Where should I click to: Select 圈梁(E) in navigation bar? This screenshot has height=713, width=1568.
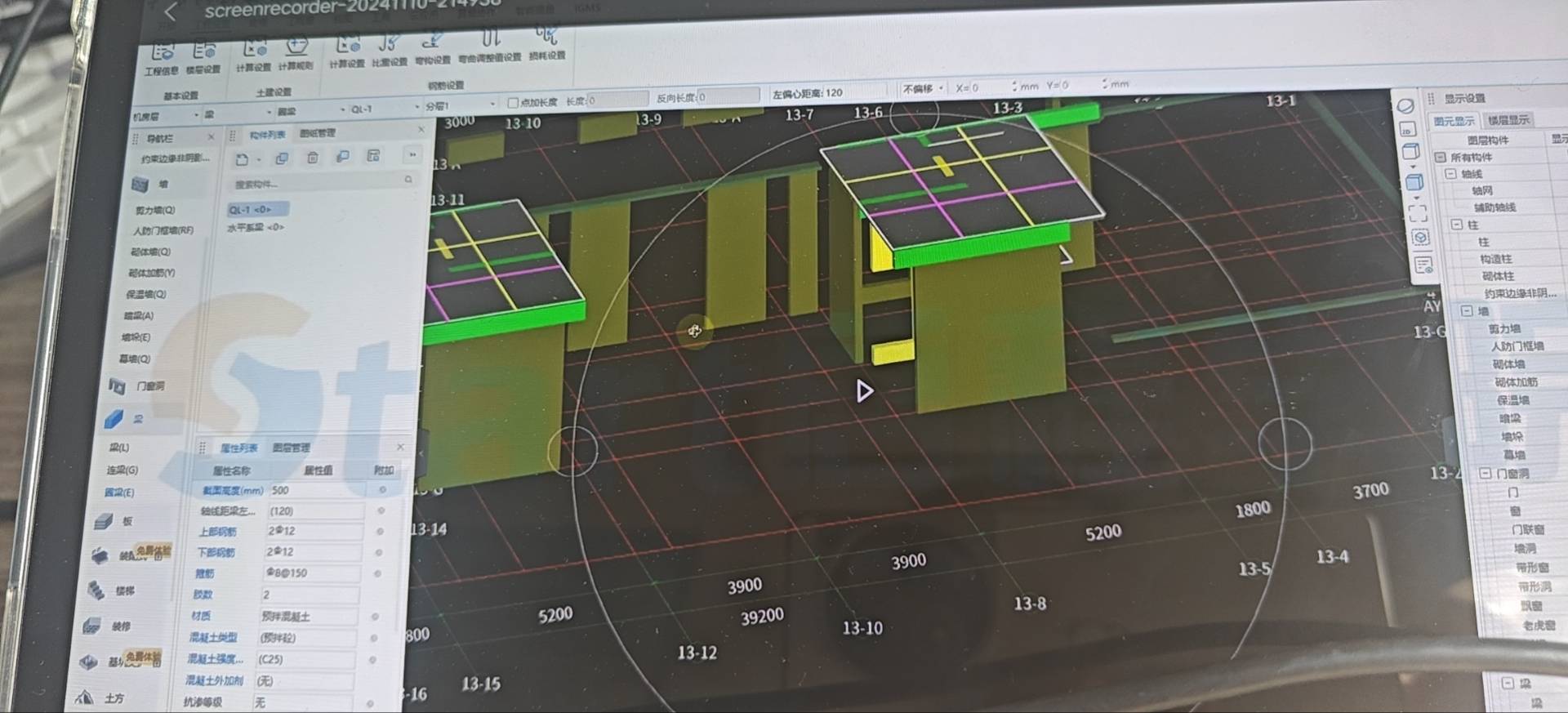119,492
